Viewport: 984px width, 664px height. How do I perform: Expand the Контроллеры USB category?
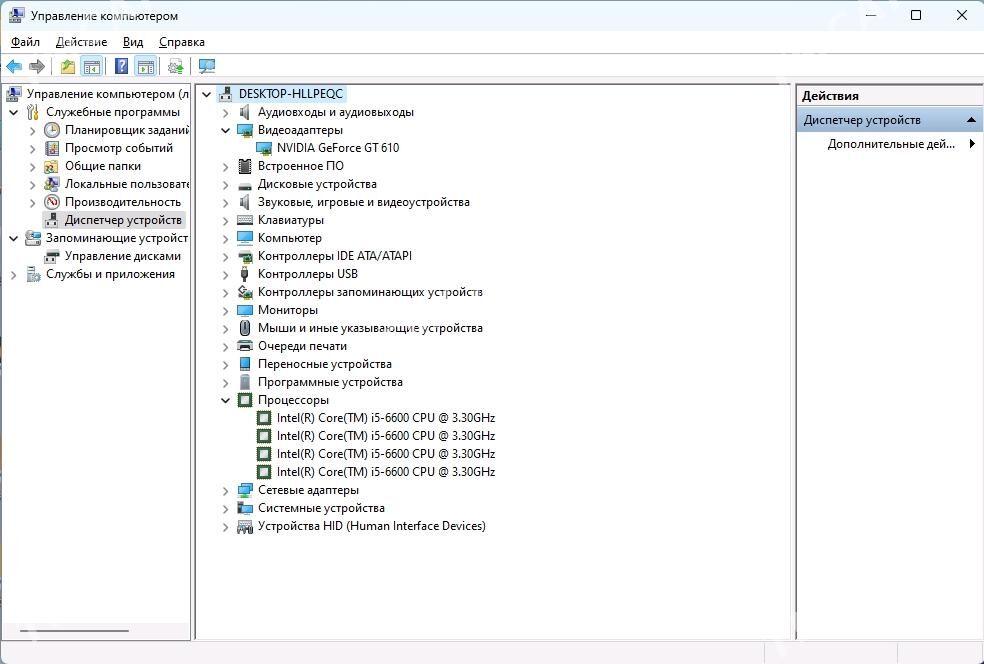click(x=226, y=274)
